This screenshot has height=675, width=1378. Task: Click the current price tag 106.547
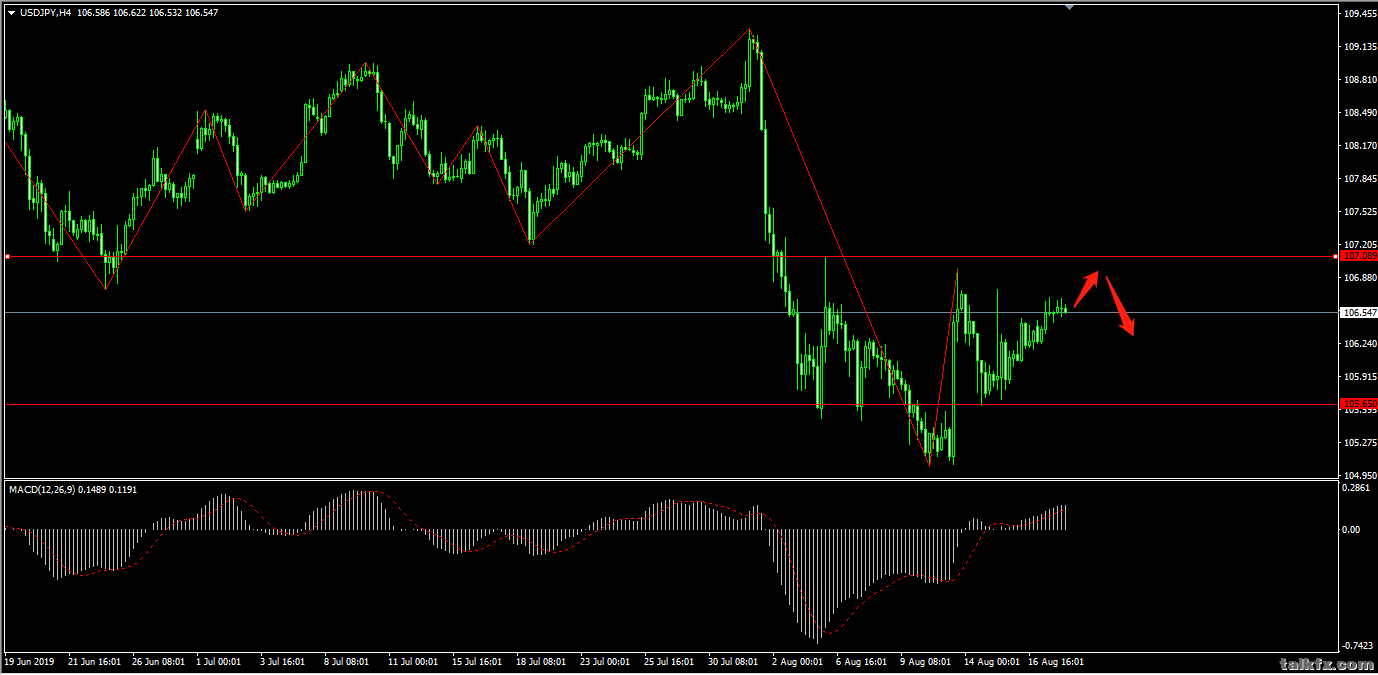1358,313
